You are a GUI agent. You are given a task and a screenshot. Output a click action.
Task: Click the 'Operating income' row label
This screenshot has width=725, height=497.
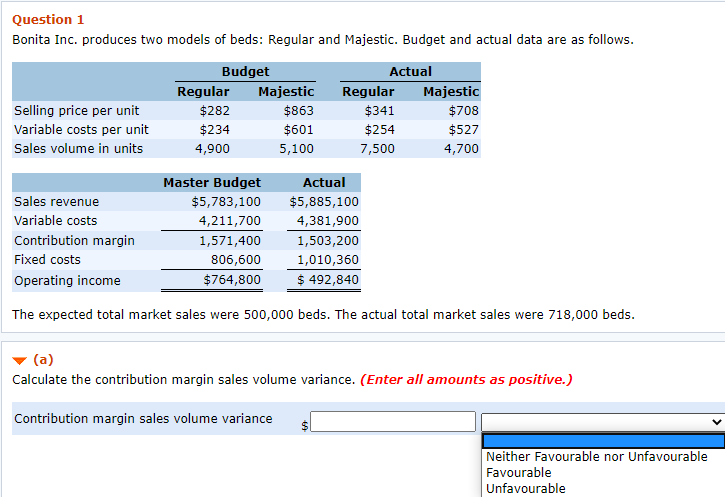(67, 281)
